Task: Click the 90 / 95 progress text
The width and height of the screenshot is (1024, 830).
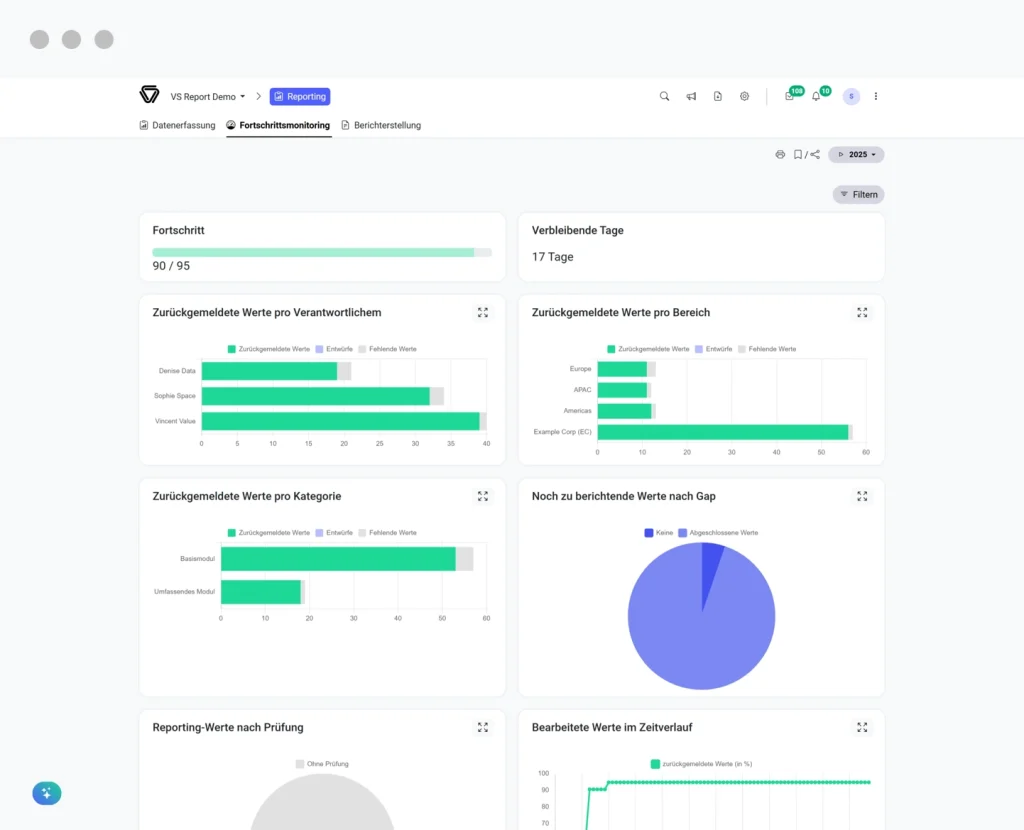Action: pyautogui.click(x=171, y=266)
